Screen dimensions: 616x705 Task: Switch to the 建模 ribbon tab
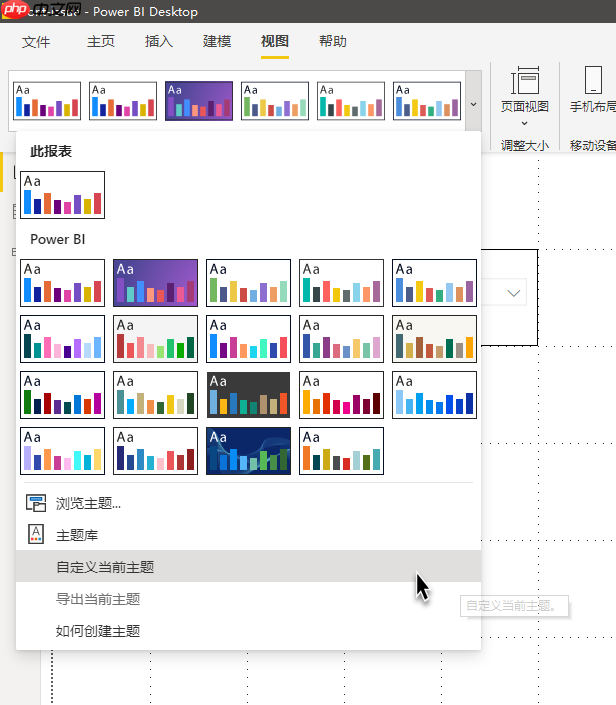pos(217,41)
